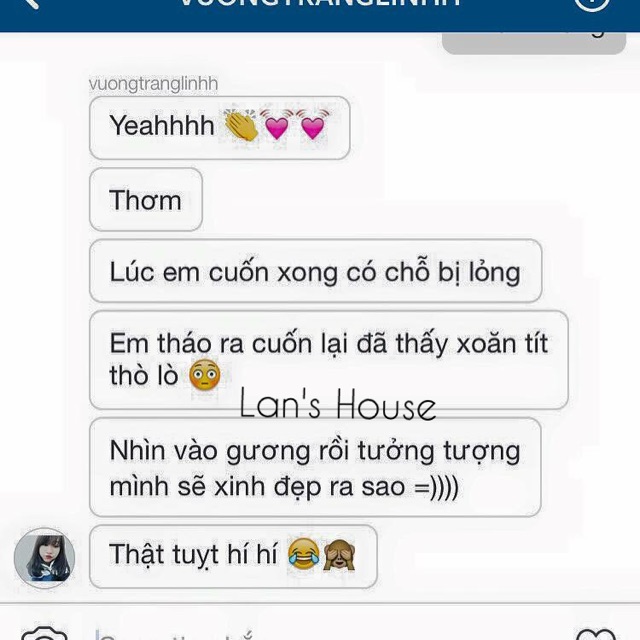Click the crying-laughing emoji
Screen dimensions: 640x640
[304, 554]
